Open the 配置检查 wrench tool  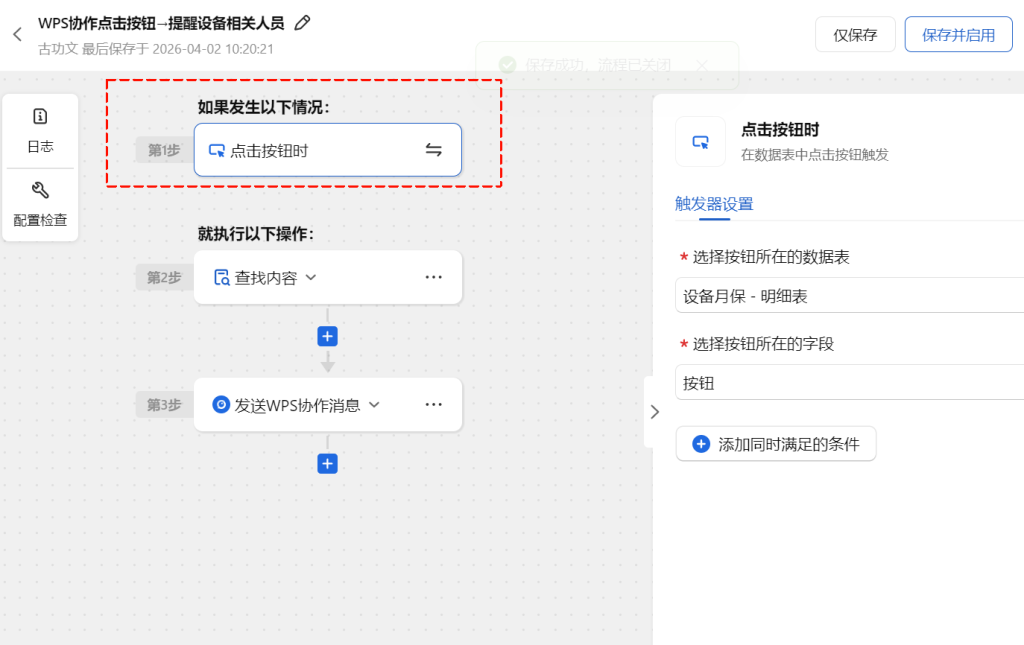tap(40, 204)
